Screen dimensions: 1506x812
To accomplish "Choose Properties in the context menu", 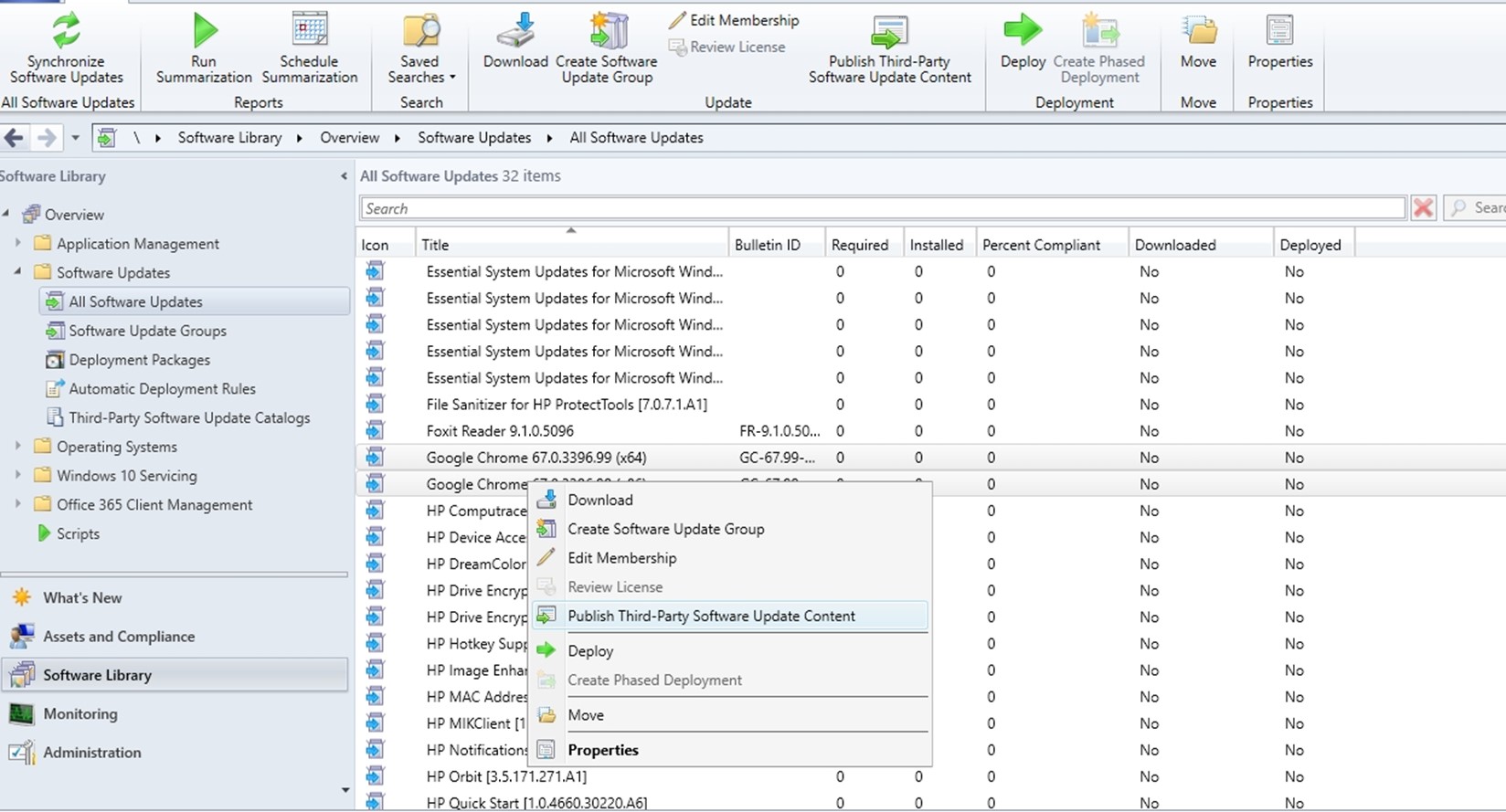I will 730,750.
